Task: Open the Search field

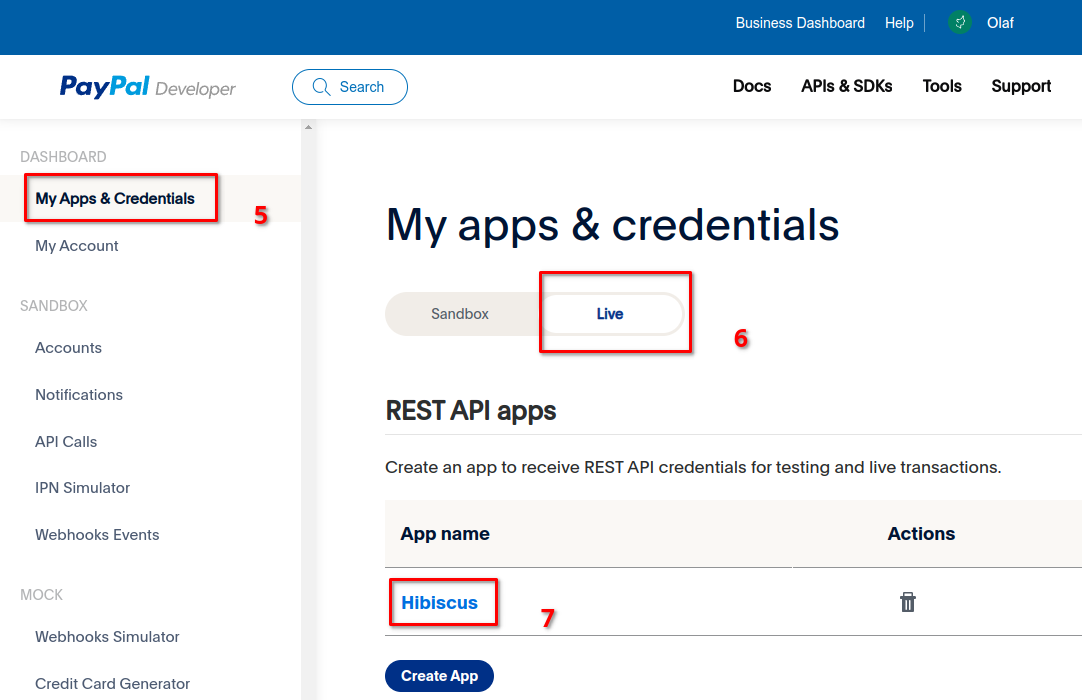Action: pyautogui.click(x=350, y=87)
